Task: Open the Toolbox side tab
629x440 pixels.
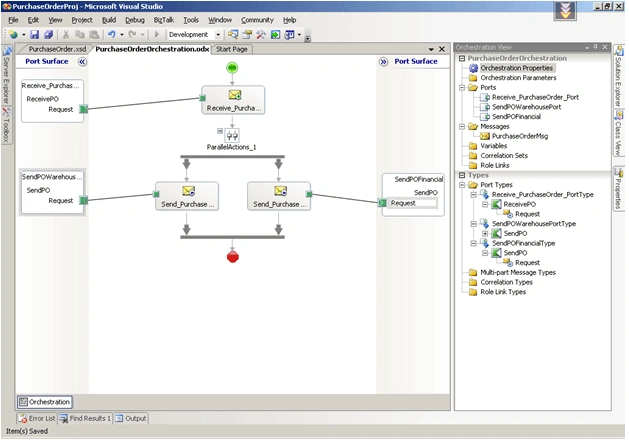Action: click(x=6, y=125)
